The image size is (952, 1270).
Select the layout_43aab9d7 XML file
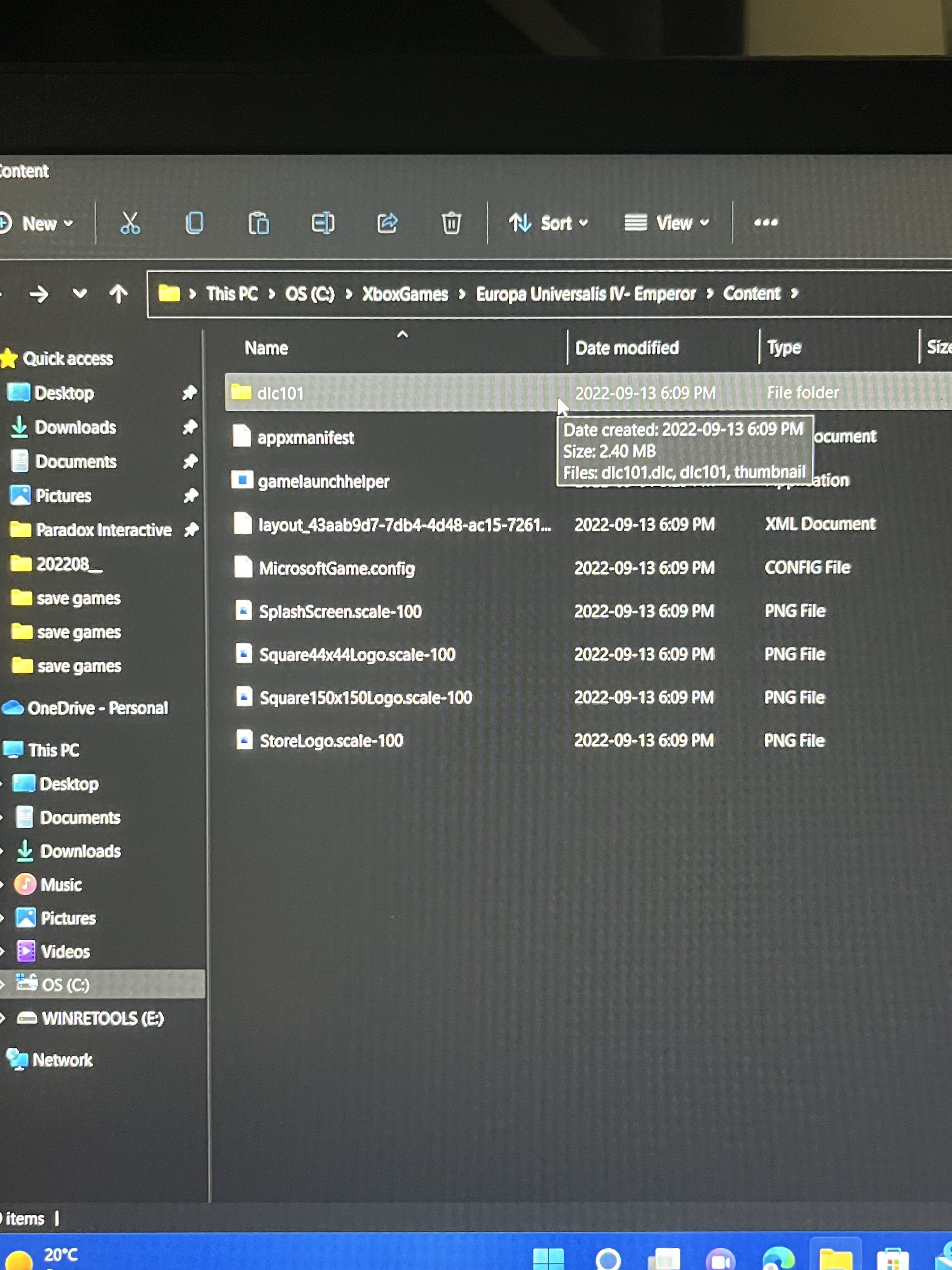[404, 525]
